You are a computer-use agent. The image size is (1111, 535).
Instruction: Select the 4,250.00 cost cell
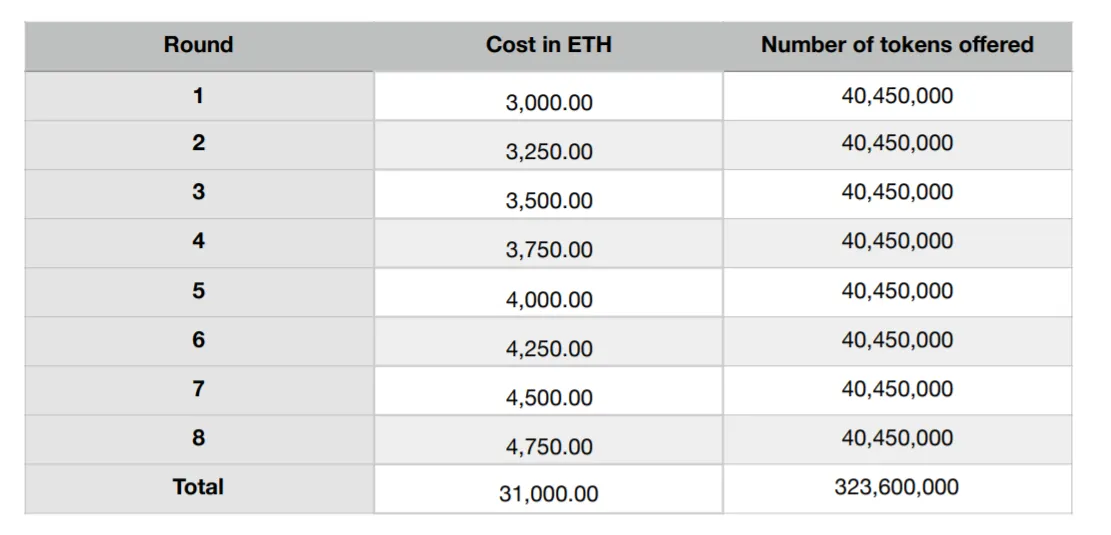point(548,341)
